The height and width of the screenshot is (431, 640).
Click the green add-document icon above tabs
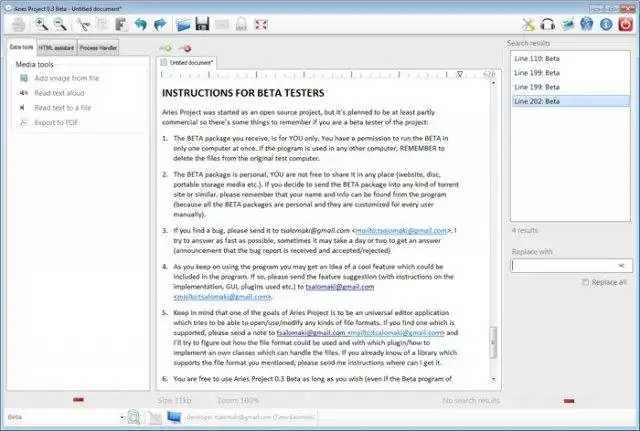point(166,49)
